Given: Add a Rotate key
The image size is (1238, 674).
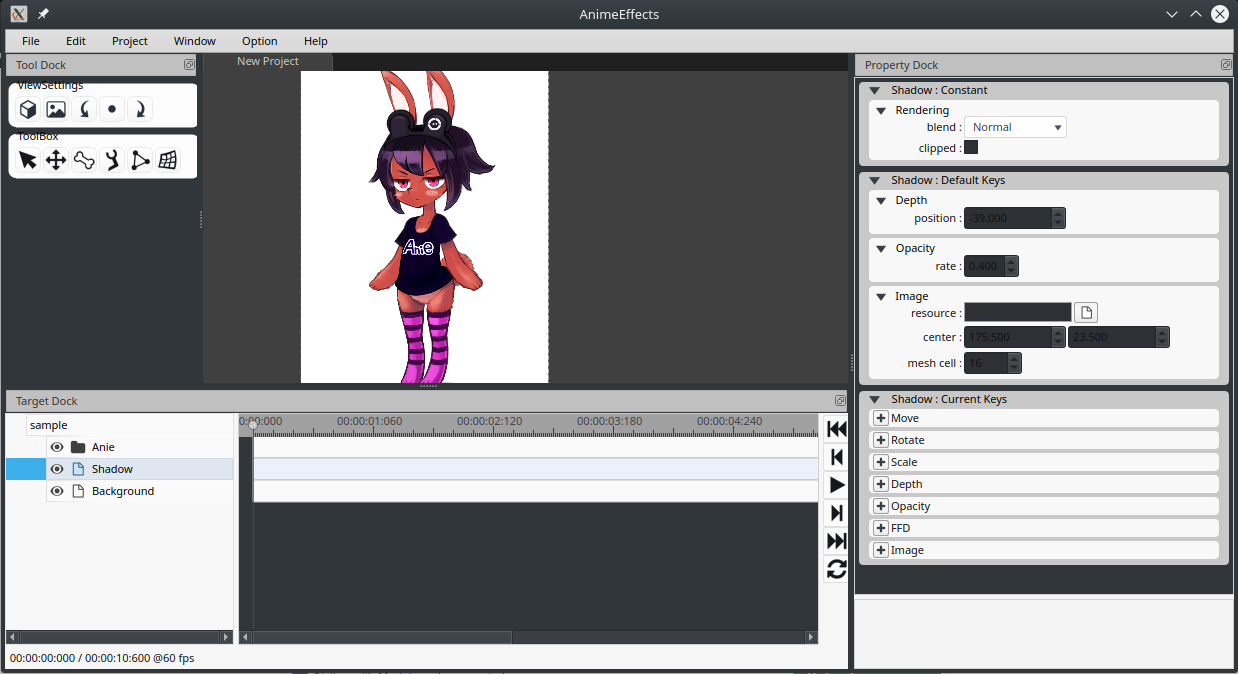Looking at the screenshot, I should (x=881, y=440).
